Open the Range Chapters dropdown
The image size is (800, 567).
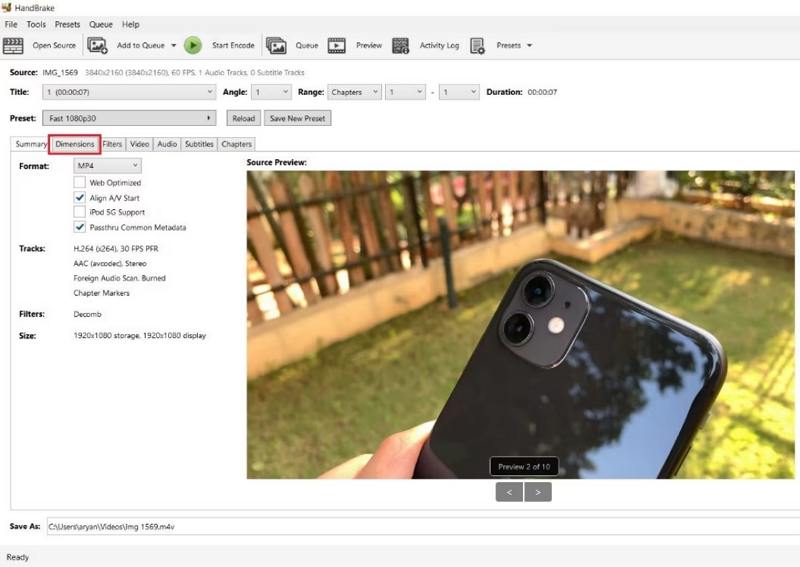[354, 92]
